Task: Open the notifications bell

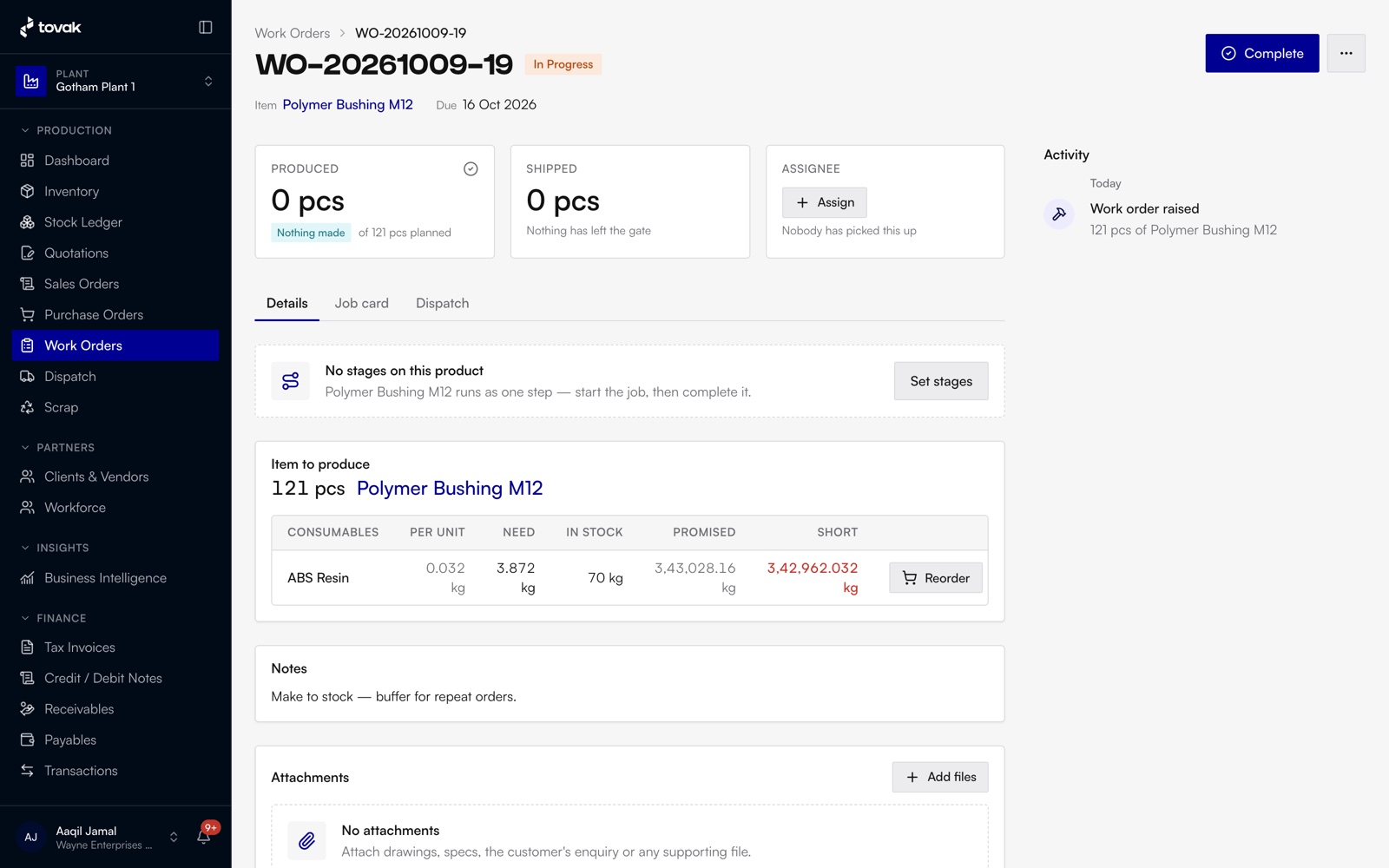Action: point(205,837)
